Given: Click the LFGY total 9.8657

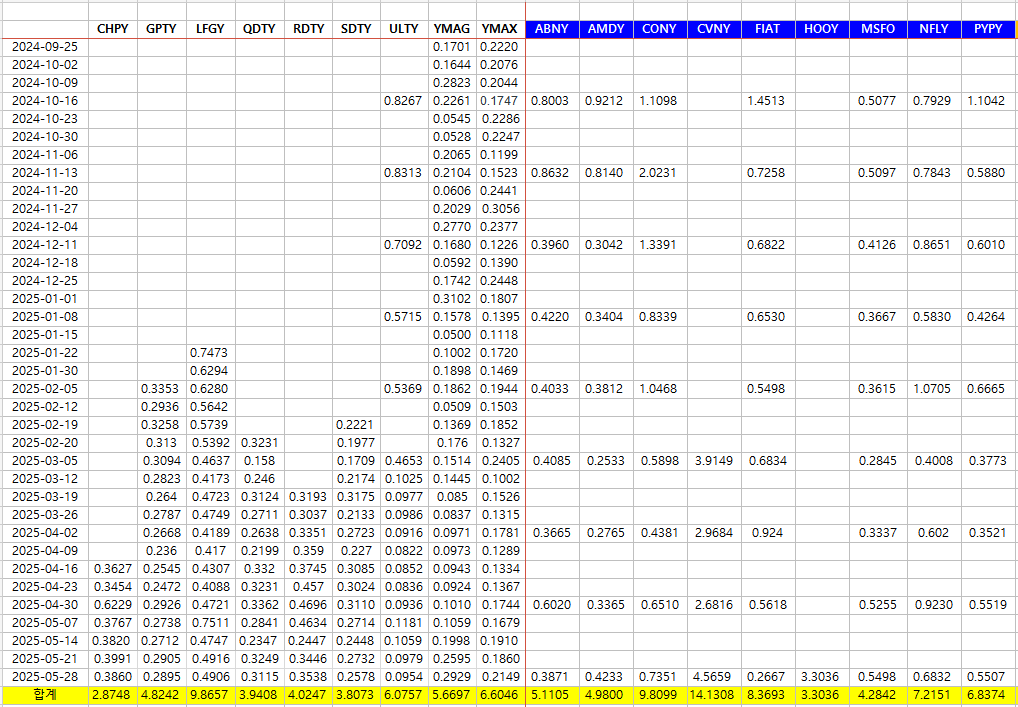Looking at the screenshot, I should 210,695.
